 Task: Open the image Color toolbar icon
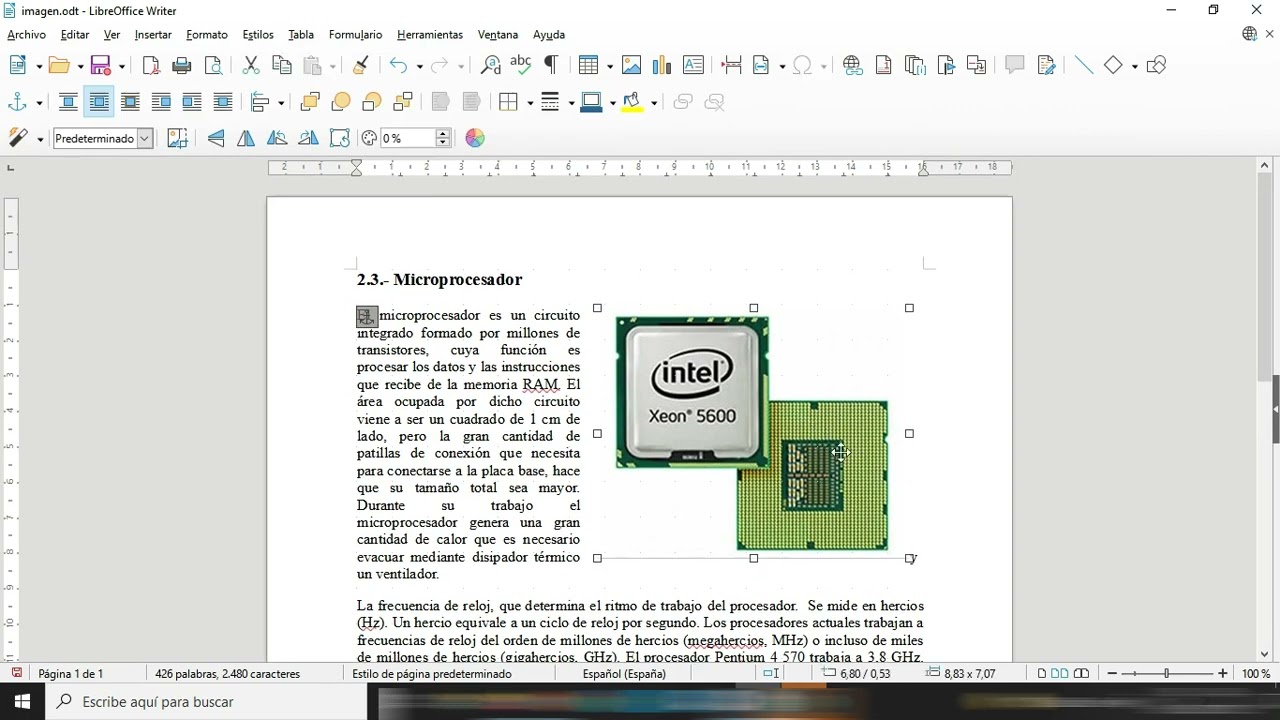475,138
